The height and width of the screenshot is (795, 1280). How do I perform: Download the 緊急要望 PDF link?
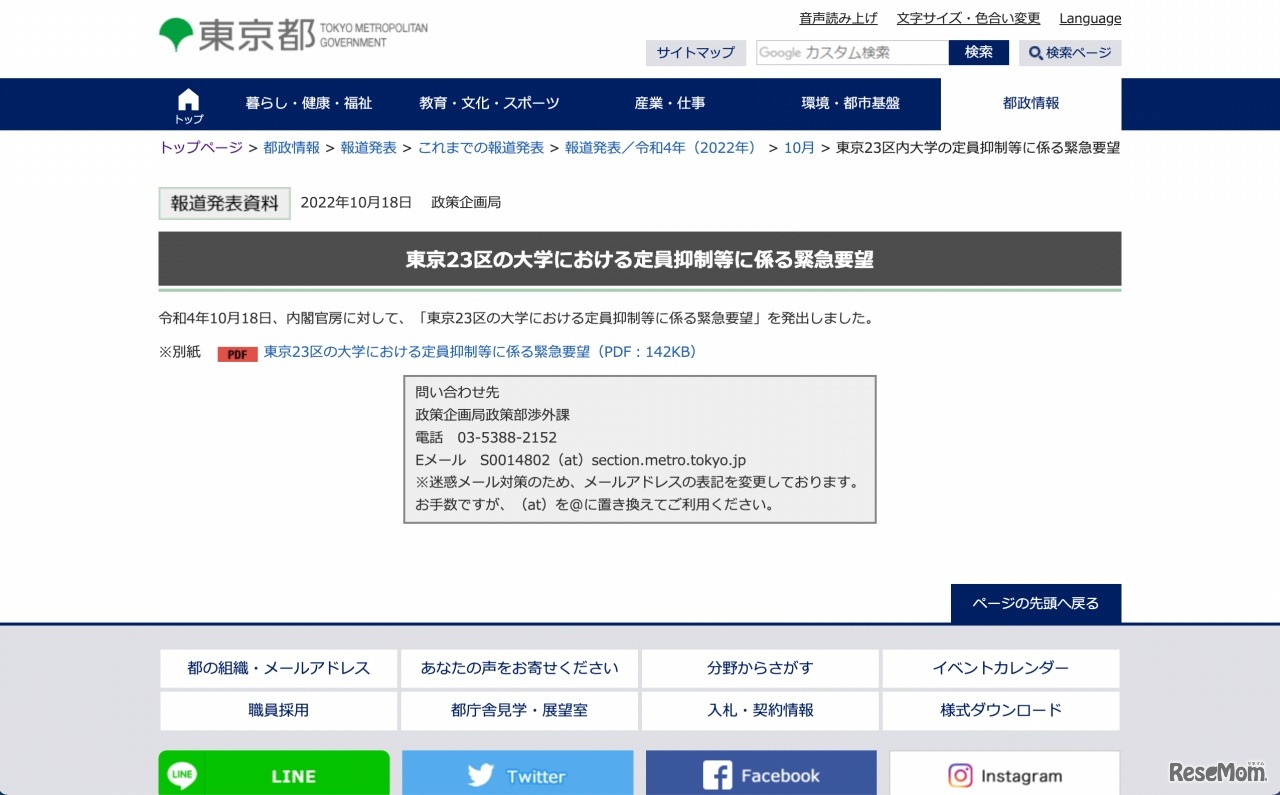pos(480,352)
